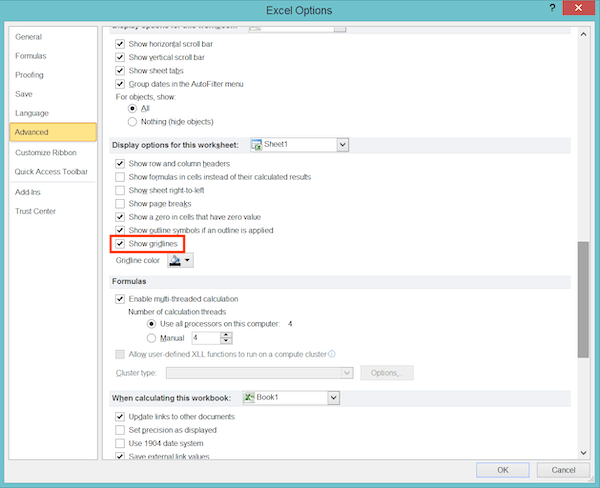
Task: Open the General options category
Action: point(29,37)
